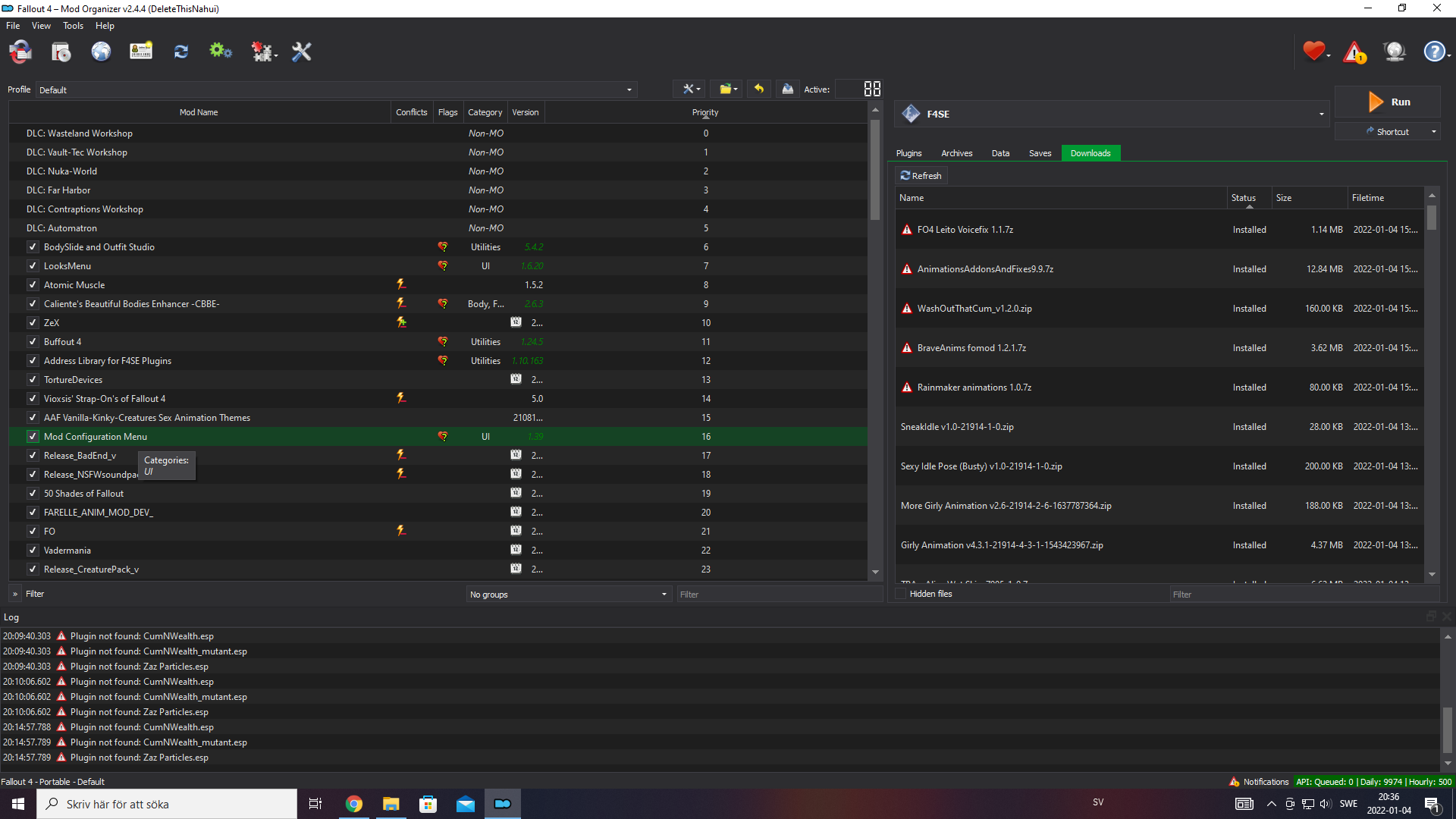The height and width of the screenshot is (819, 1456).
Task: Disable the Buffout 4 mod checkbox
Action: 33,341
